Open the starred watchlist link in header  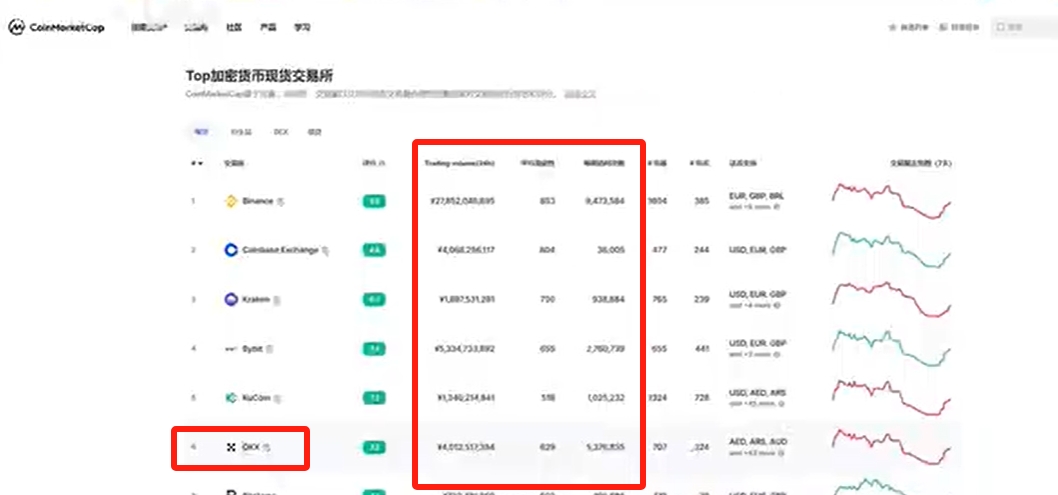tap(909, 28)
